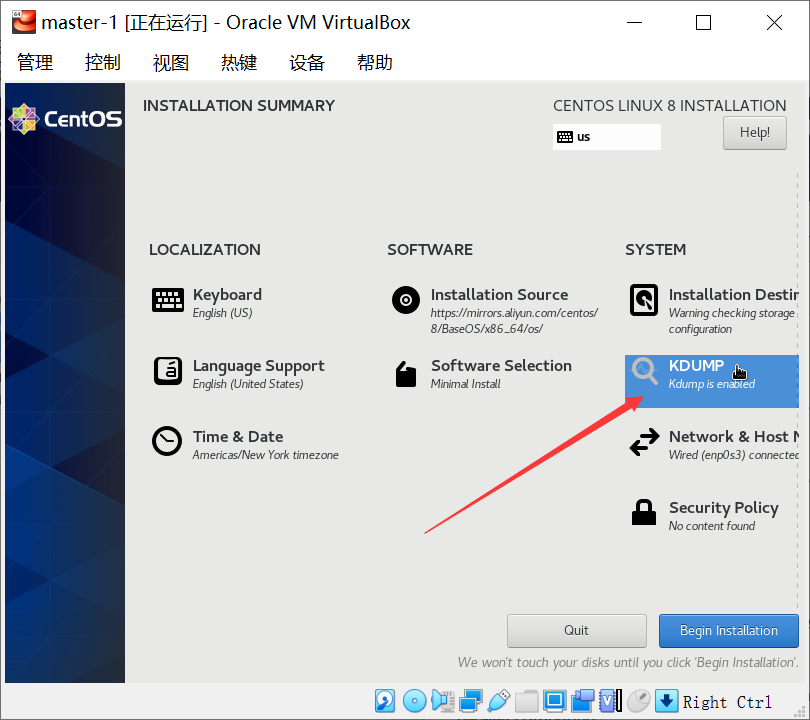Click the Software Selection heading text
Image resolution: width=810 pixels, height=720 pixels.
pyautogui.click(x=501, y=365)
